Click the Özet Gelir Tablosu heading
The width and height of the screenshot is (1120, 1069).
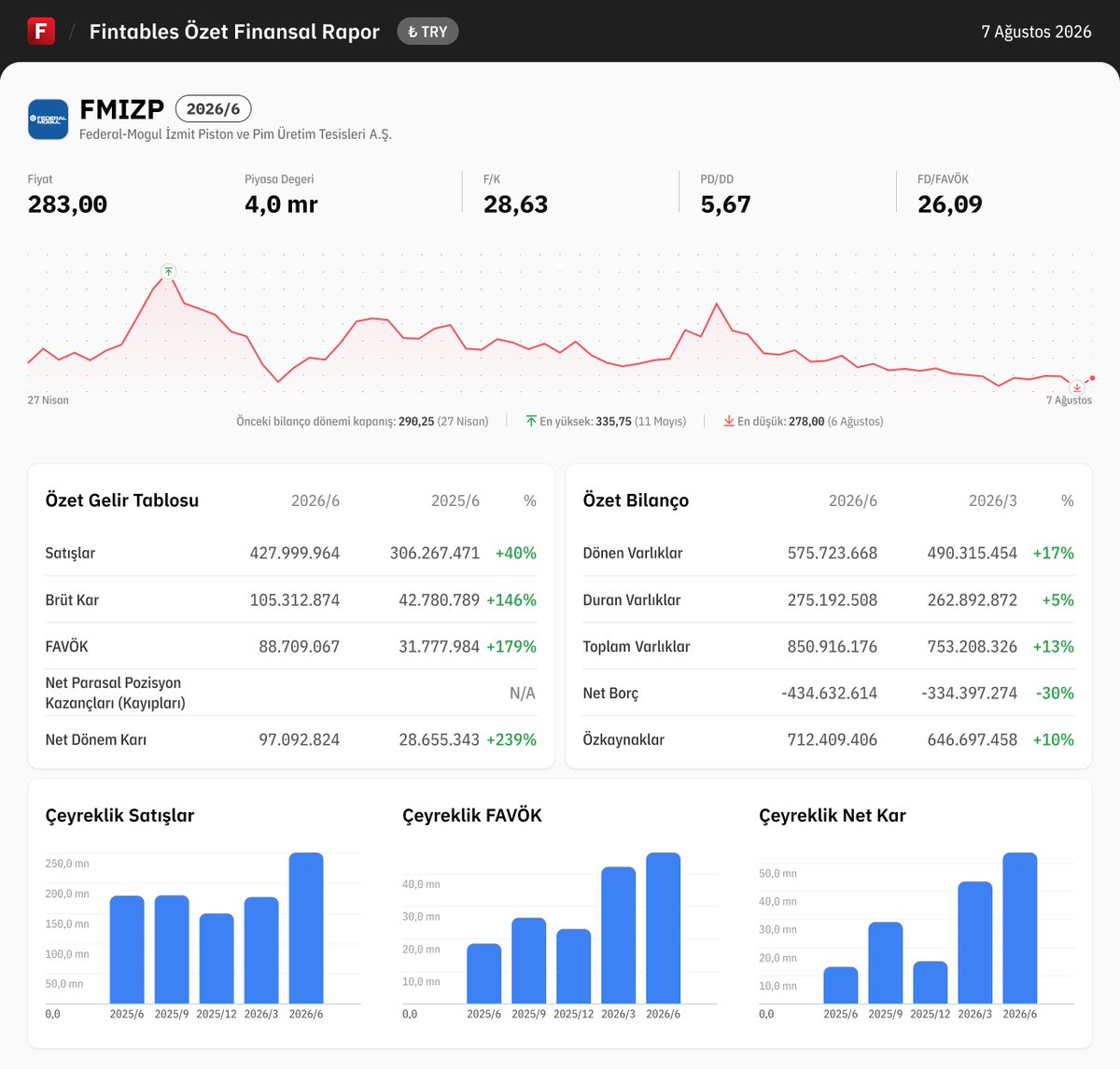click(x=122, y=500)
